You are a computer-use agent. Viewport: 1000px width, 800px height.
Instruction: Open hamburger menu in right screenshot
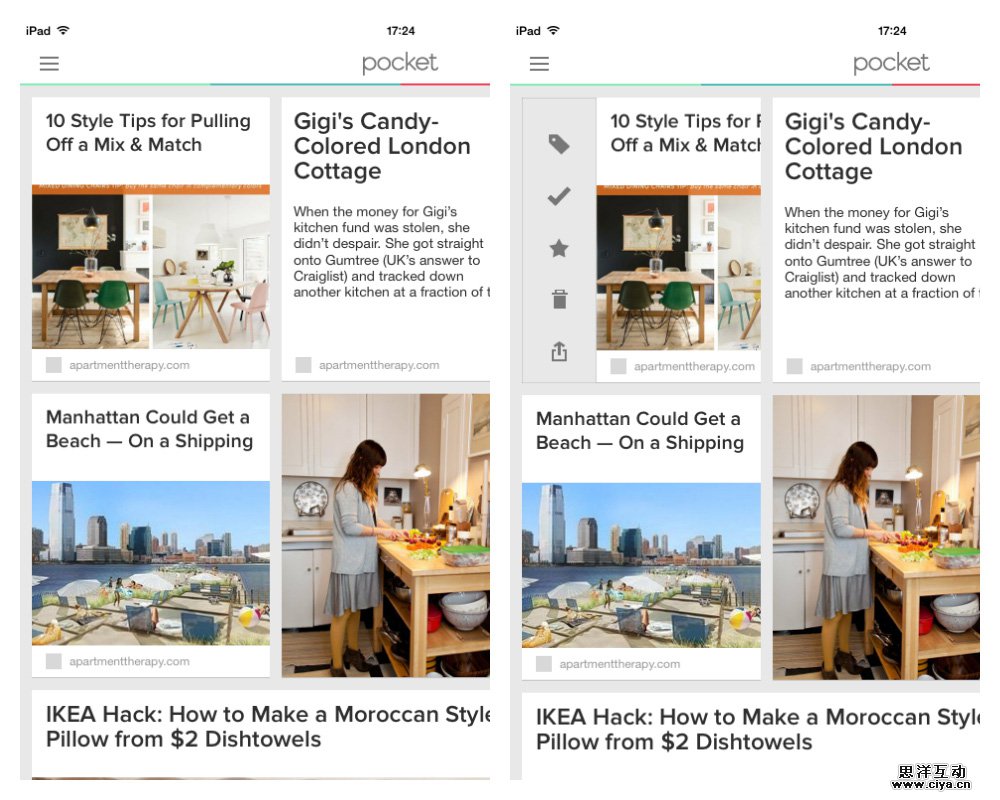coord(539,63)
